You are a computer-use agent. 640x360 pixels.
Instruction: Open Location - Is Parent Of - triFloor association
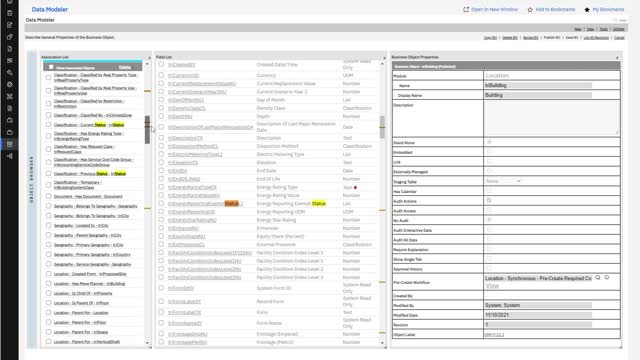tap(81, 303)
